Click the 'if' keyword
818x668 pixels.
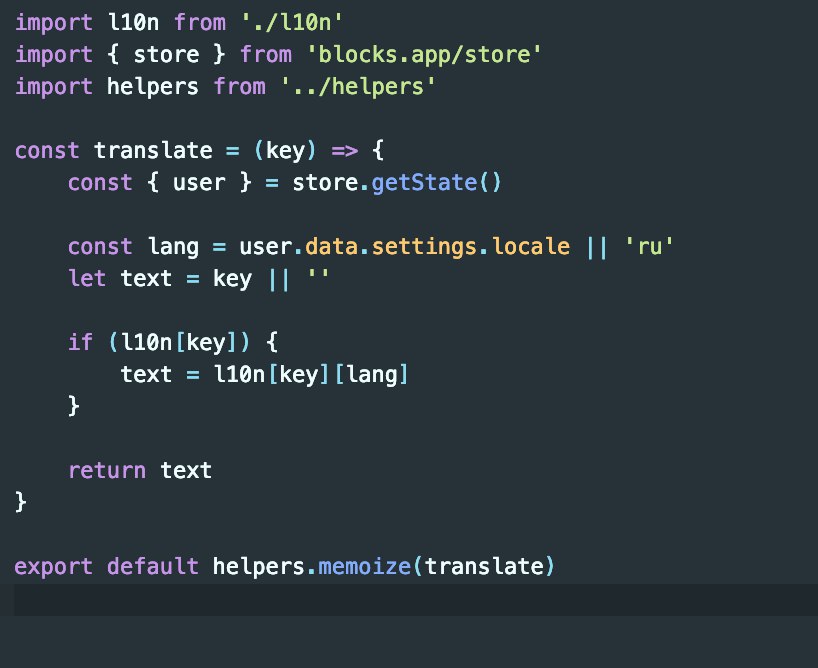coord(80,342)
